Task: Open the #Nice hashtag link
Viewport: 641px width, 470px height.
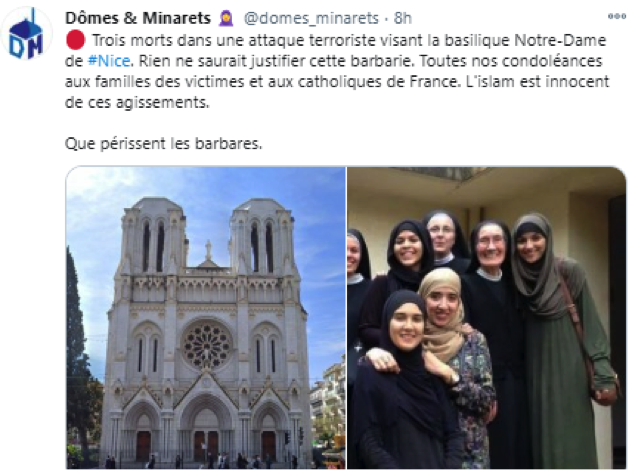Action: pyautogui.click(x=109, y=61)
